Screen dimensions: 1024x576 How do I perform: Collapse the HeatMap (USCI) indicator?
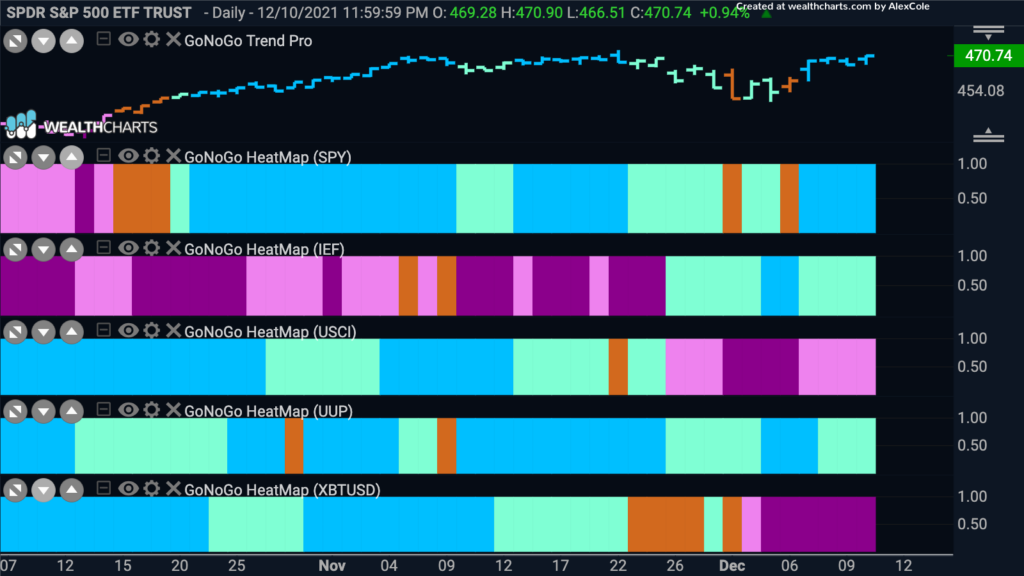tap(103, 330)
